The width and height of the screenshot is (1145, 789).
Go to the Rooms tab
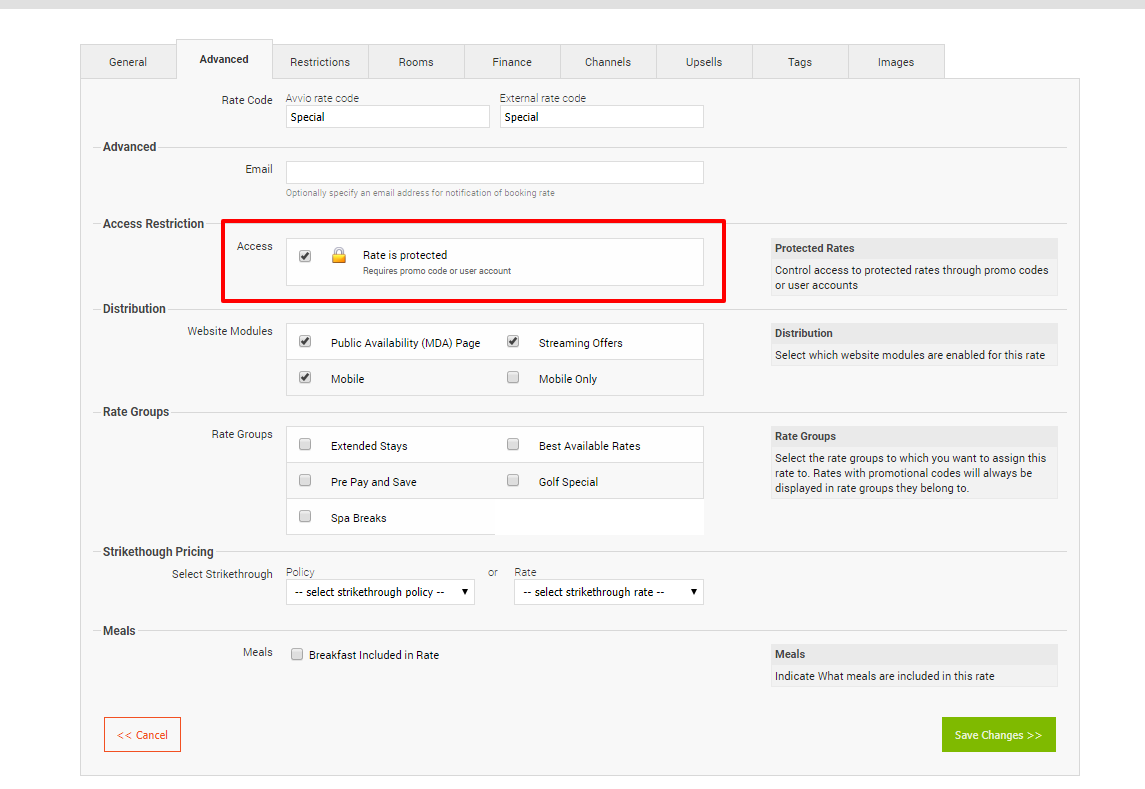click(416, 62)
